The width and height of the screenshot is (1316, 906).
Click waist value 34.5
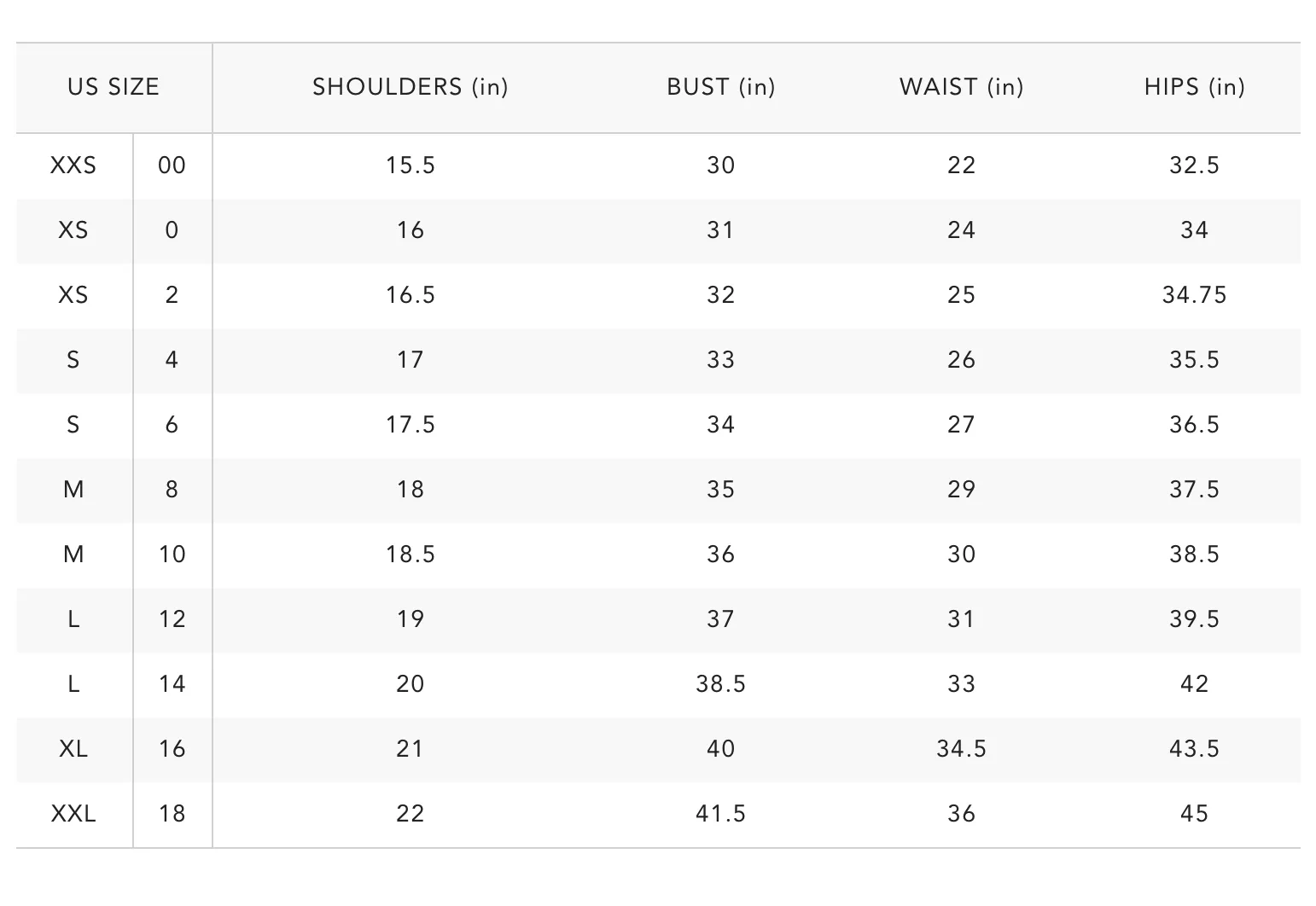pyautogui.click(x=961, y=749)
